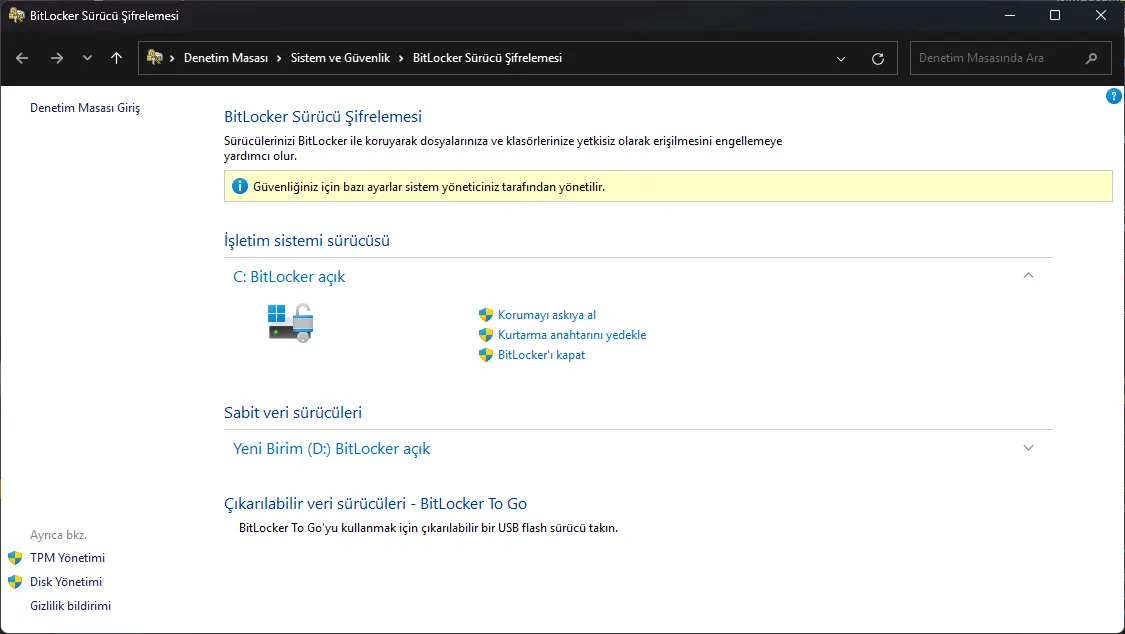The image size is (1125, 634).
Task: Open Gizlilik bildirimi link
Action: [x=70, y=606]
